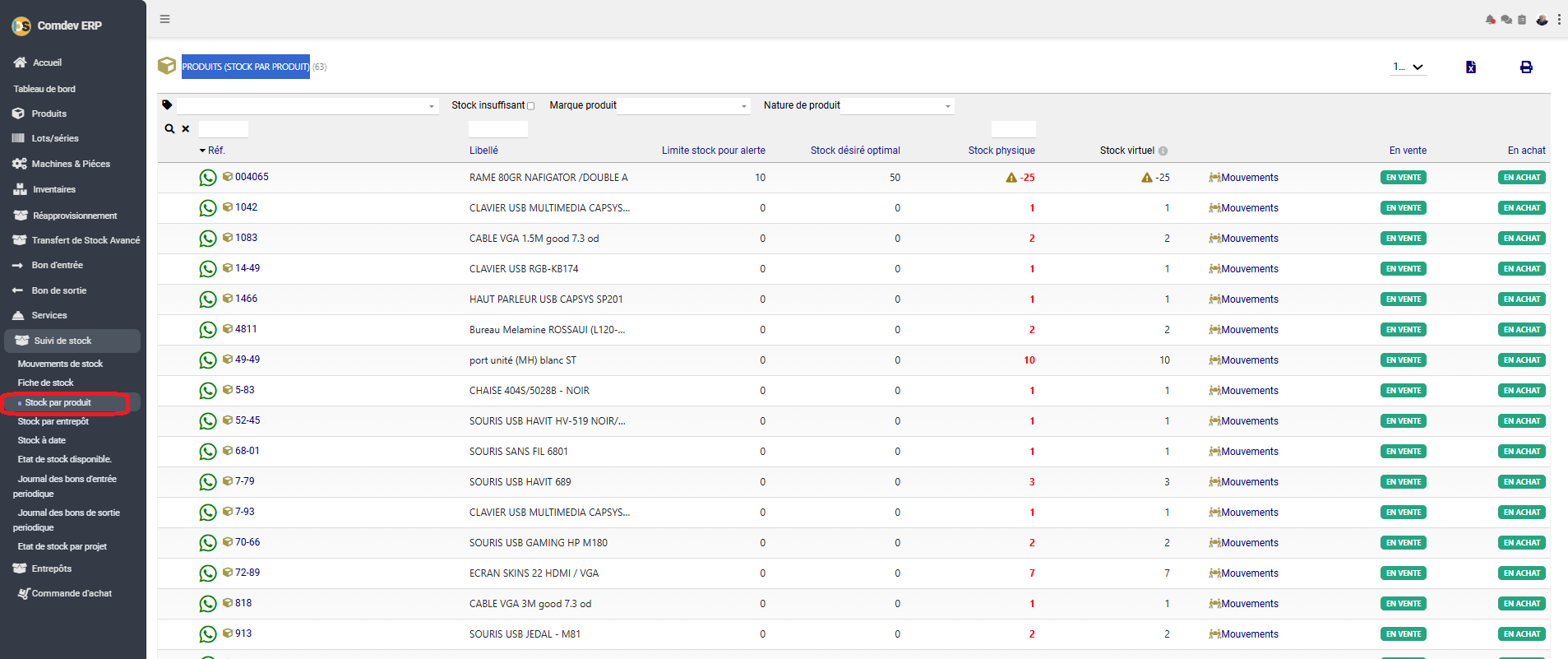Click the stock virtuel warning icon for 004065
This screenshot has width=1568, height=659.
pyautogui.click(x=1147, y=178)
